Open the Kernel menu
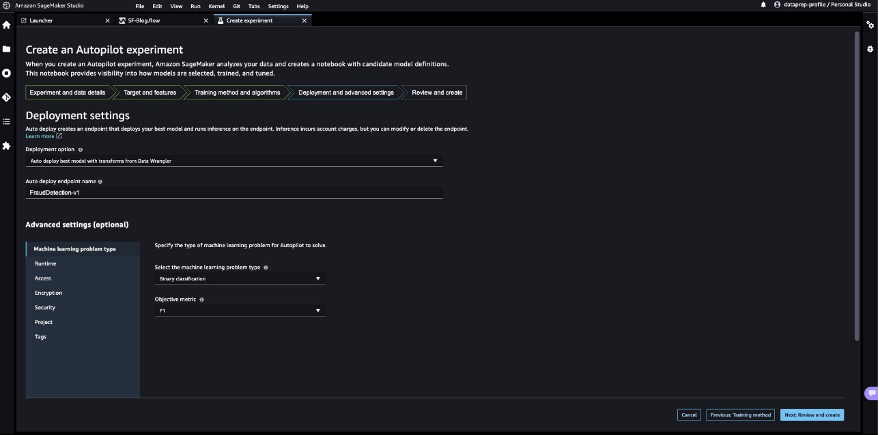The width and height of the screenshot is (879, 435). (x=216, y=6)
